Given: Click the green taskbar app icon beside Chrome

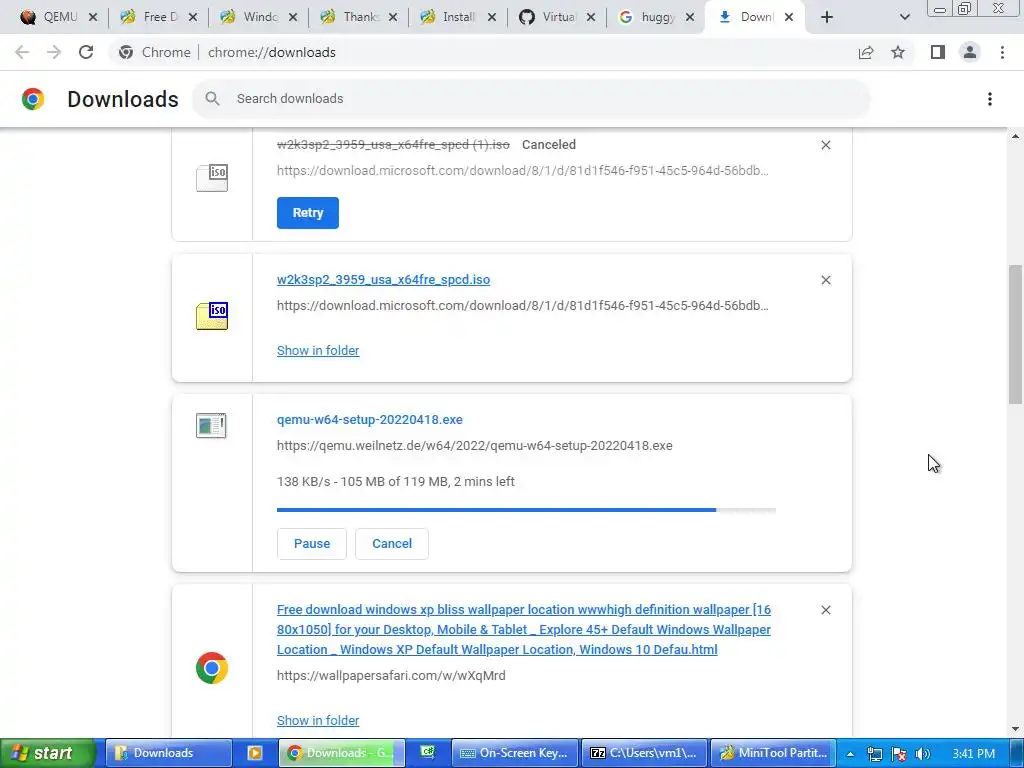Looking at the screenshot, I should (x=428, y=753).
